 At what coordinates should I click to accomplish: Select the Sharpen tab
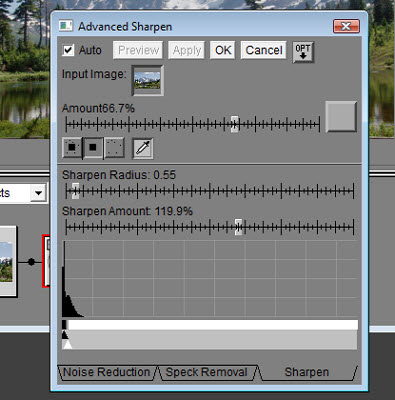tap(307, 372)
